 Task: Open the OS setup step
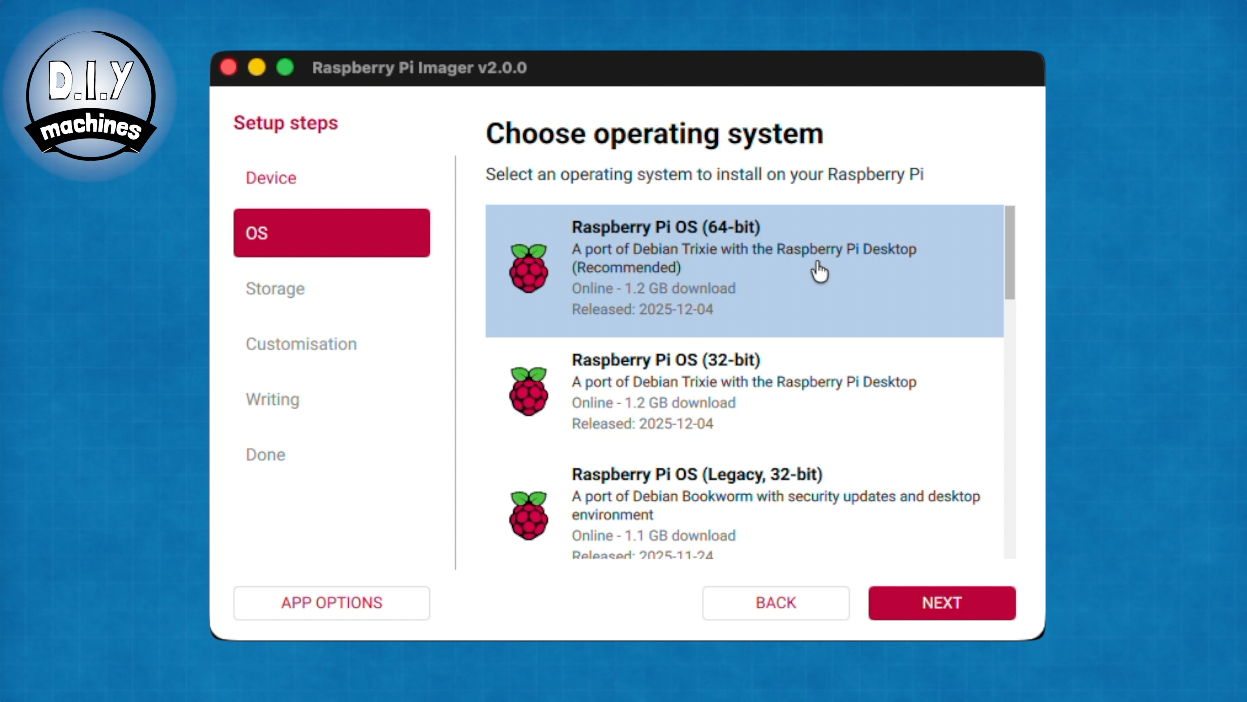(x=332, y=233)
